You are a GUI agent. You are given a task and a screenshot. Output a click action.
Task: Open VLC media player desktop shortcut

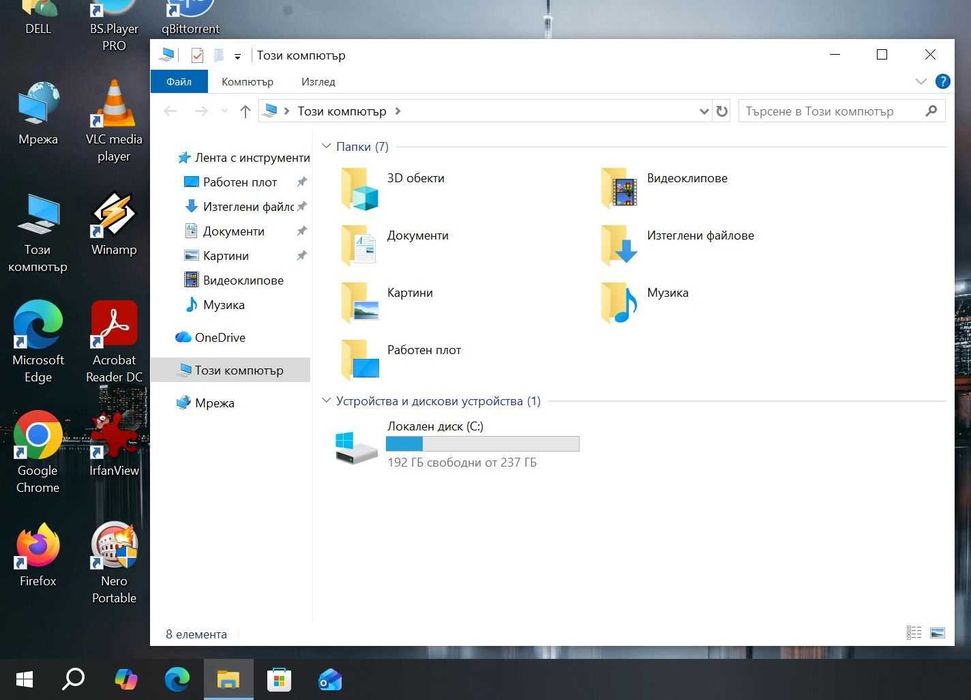114,121
